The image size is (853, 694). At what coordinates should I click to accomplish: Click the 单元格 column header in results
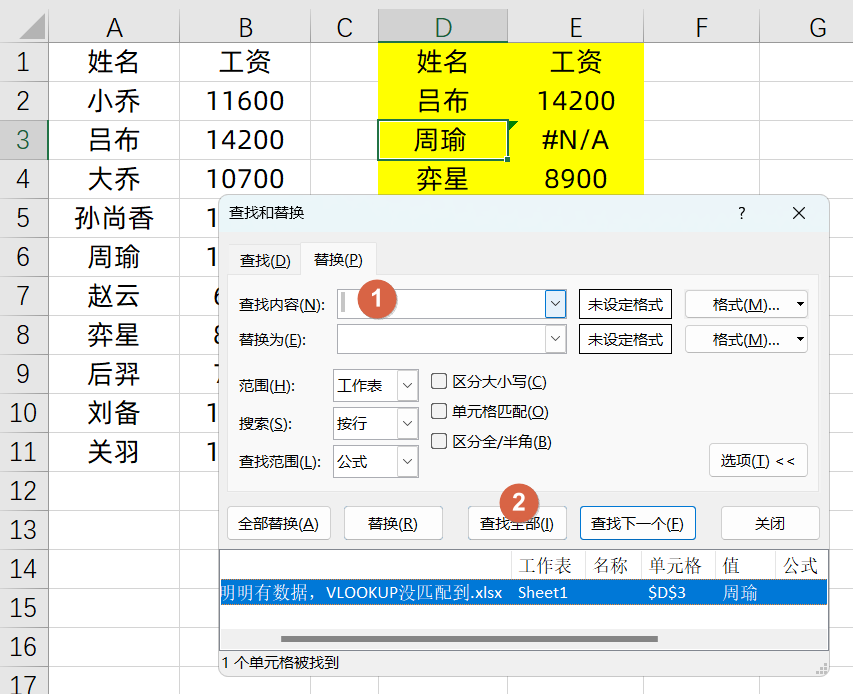tap(676, 565)
